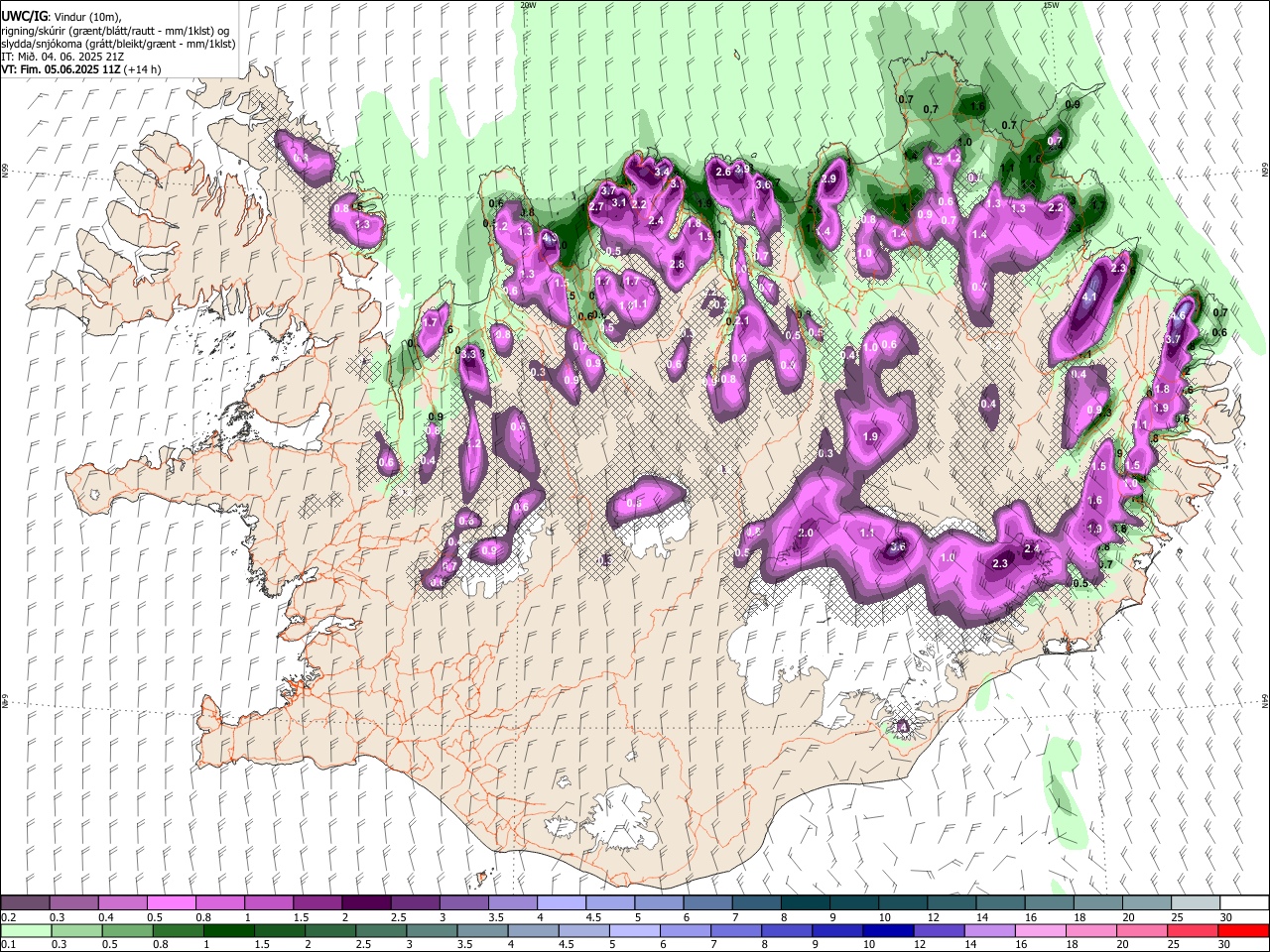Click the 'slydda/snjókoma' legend description line
Image resolution: width=1270 pixels, height=952 pixels.
tap(118, 44)
